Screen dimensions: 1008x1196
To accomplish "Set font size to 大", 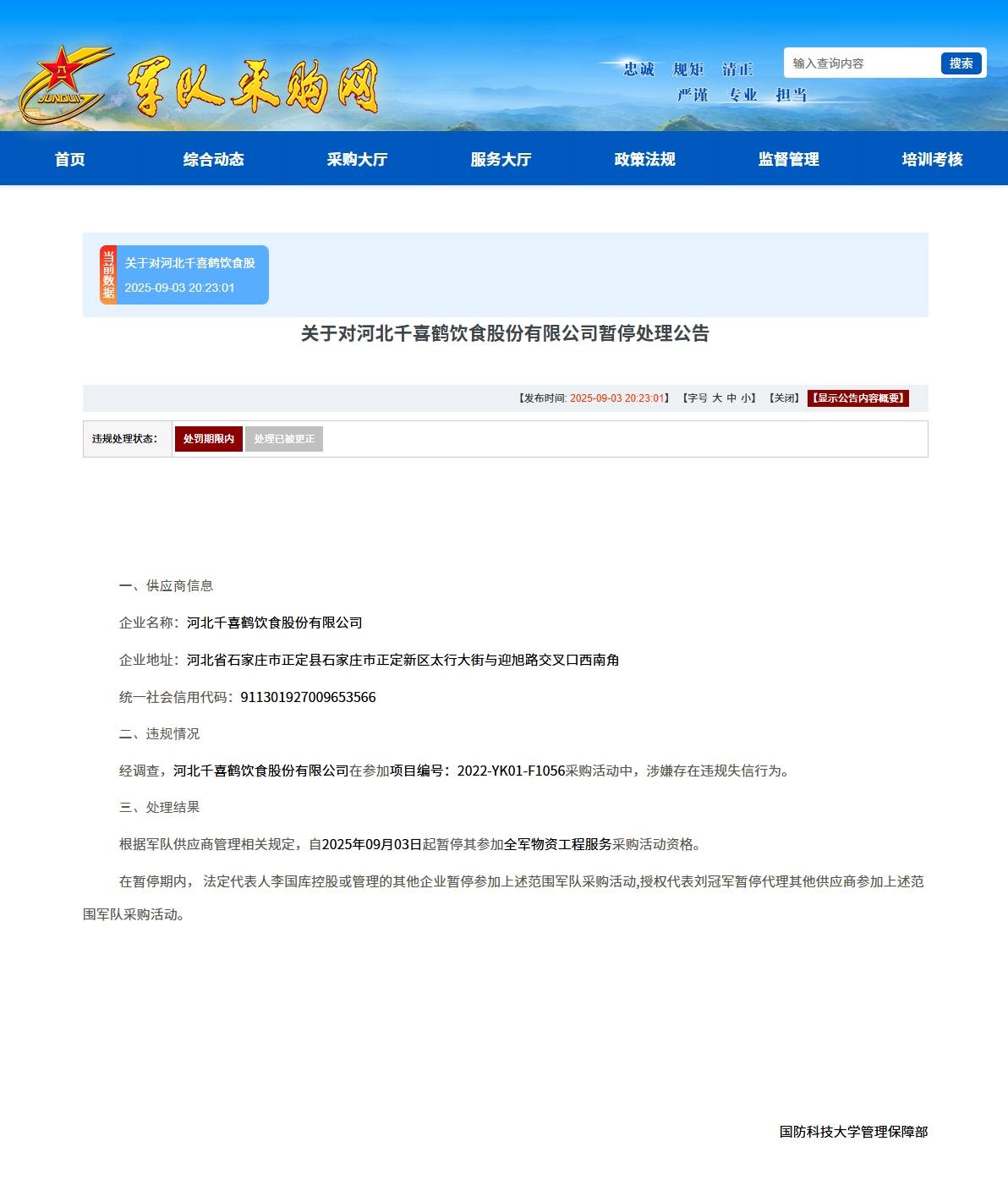I will pos(717,398).
